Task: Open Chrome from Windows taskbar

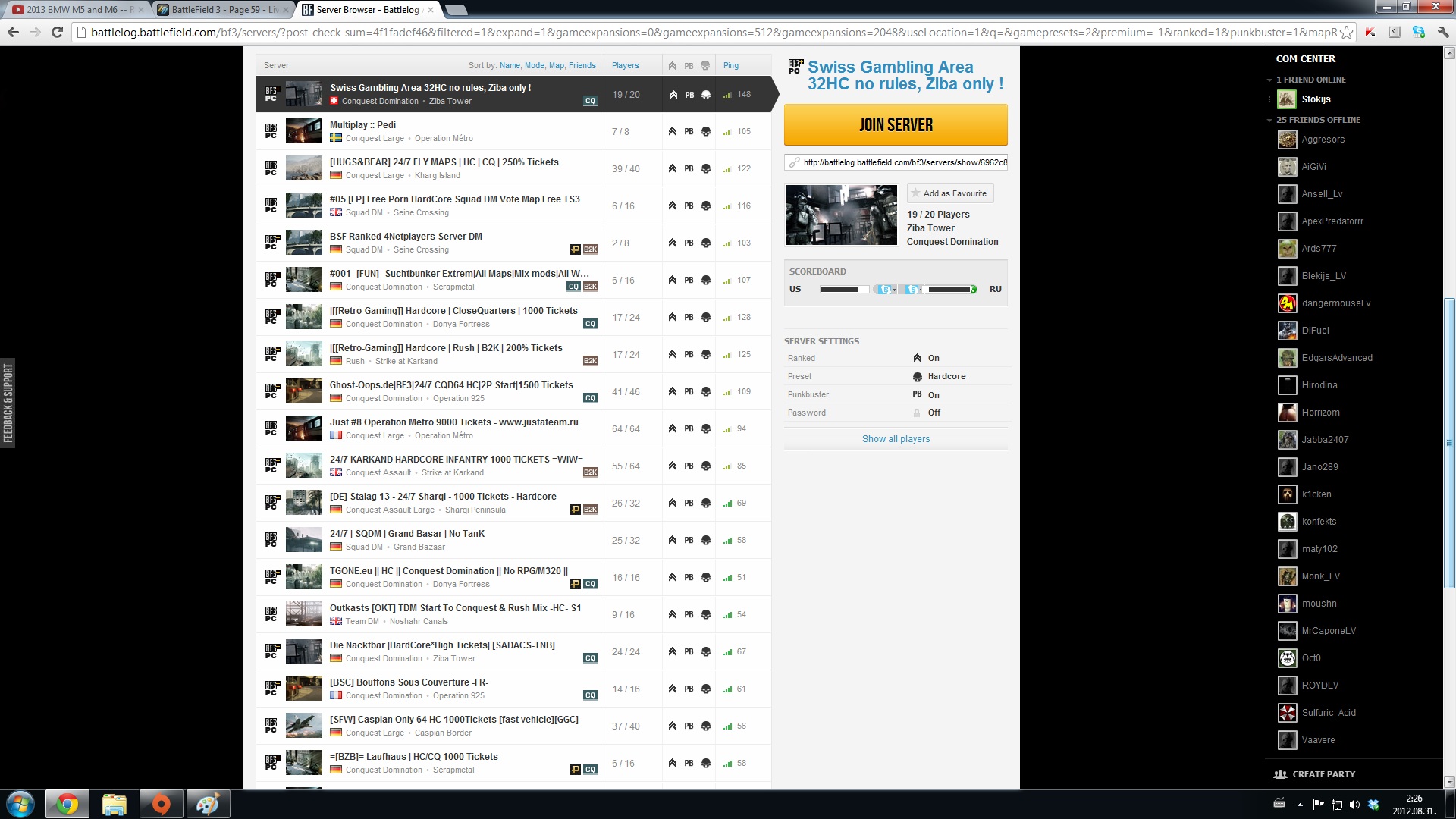Action: pyautogui.click(x=67, y=804)
